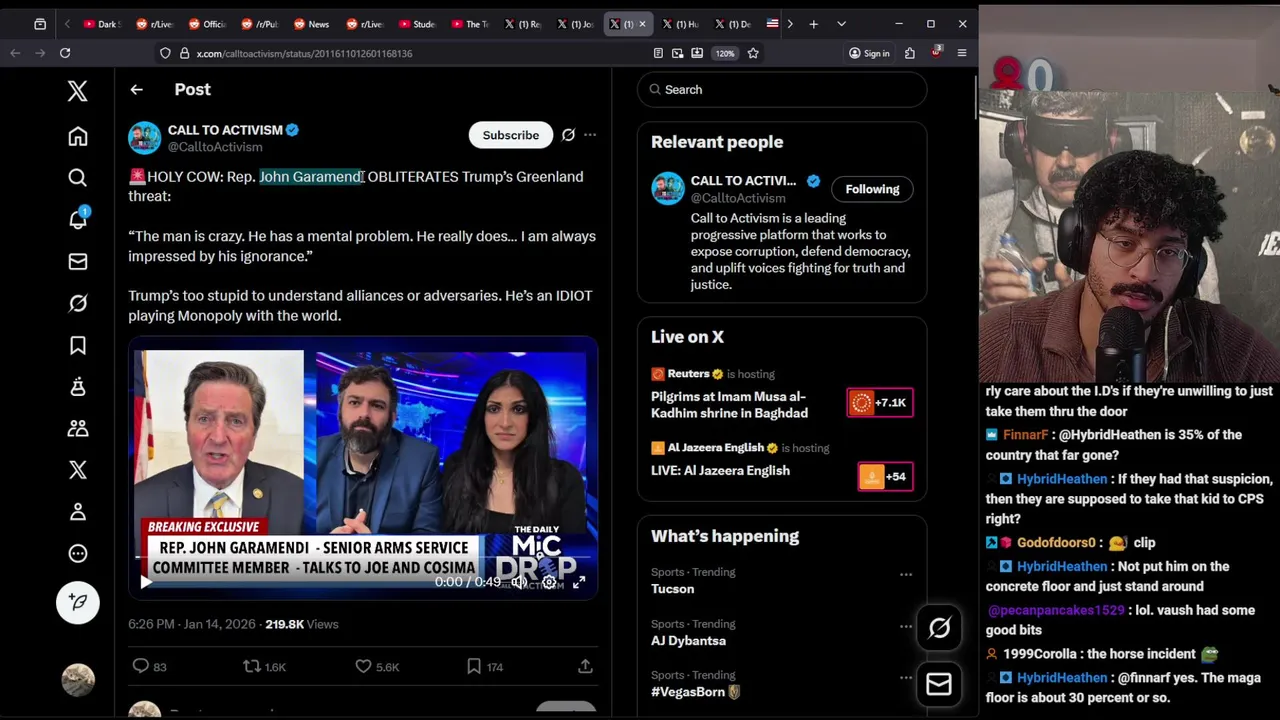Open AJ Dybantsa trending topic
Image resolution: width=1280 pixels, height=720 pixels.
pos(688,641)
